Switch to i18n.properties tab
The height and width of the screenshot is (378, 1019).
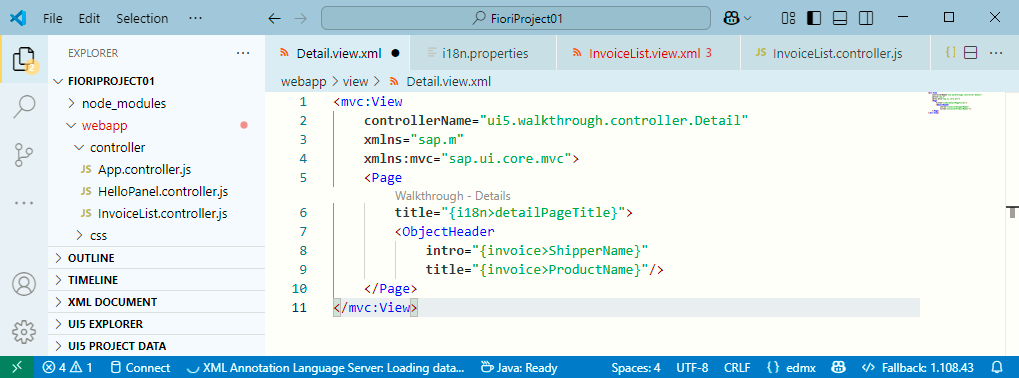tap(484, 53)
